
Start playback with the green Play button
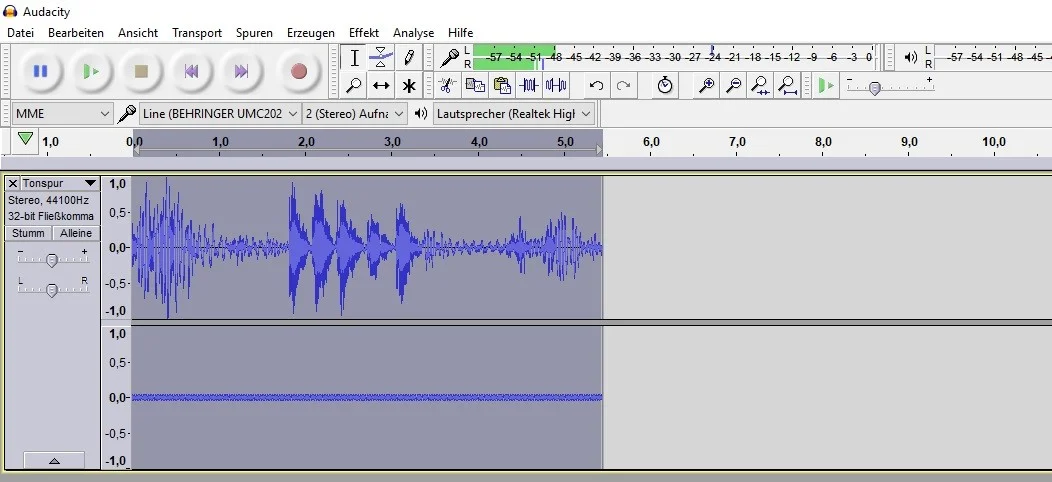91,70
